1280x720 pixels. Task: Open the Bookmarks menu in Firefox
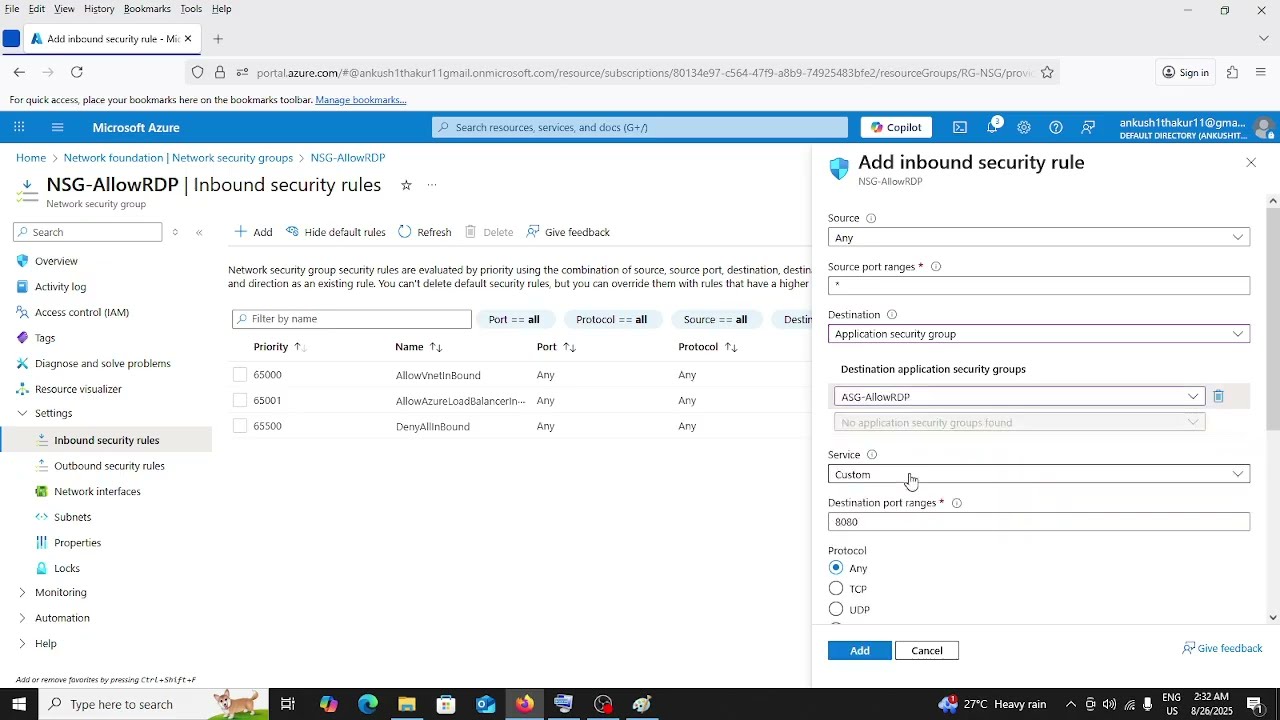click(x=147, y=9)
